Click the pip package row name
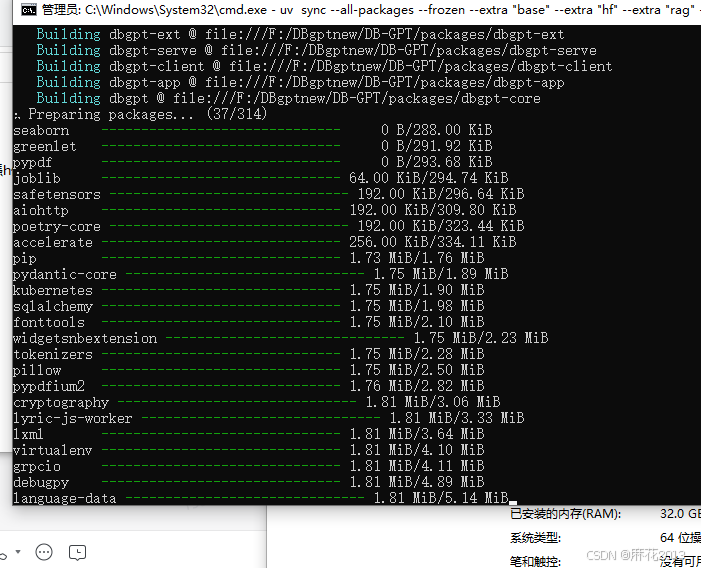The width and height of the screenshot is (701, 568). pos(25,259)
